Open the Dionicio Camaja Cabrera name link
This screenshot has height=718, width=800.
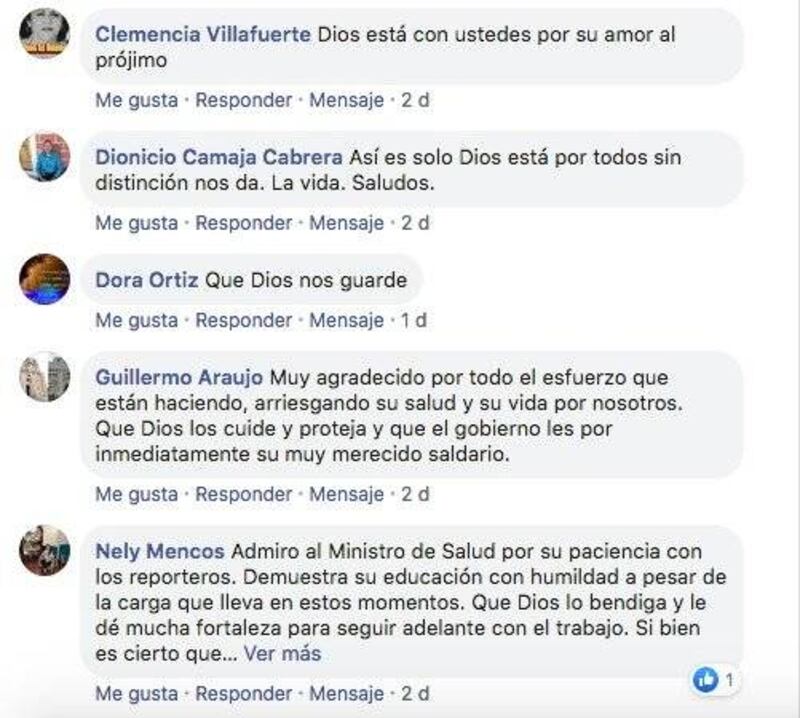[x=219, y=157]
